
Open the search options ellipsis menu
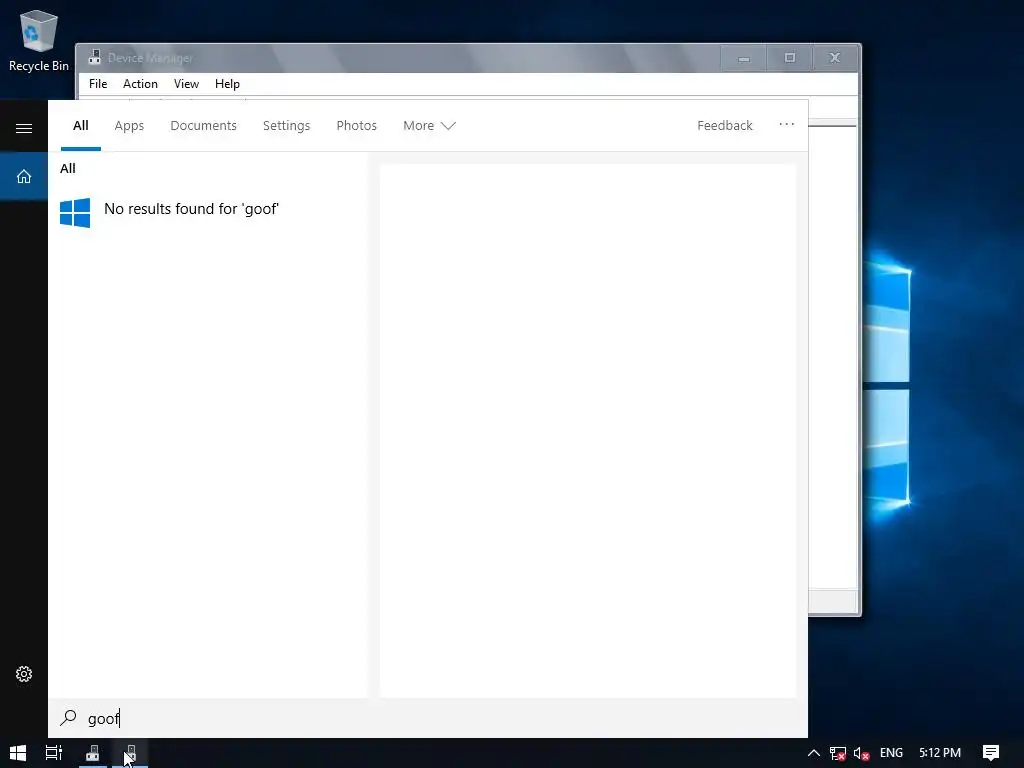click(x=786, y=124)
